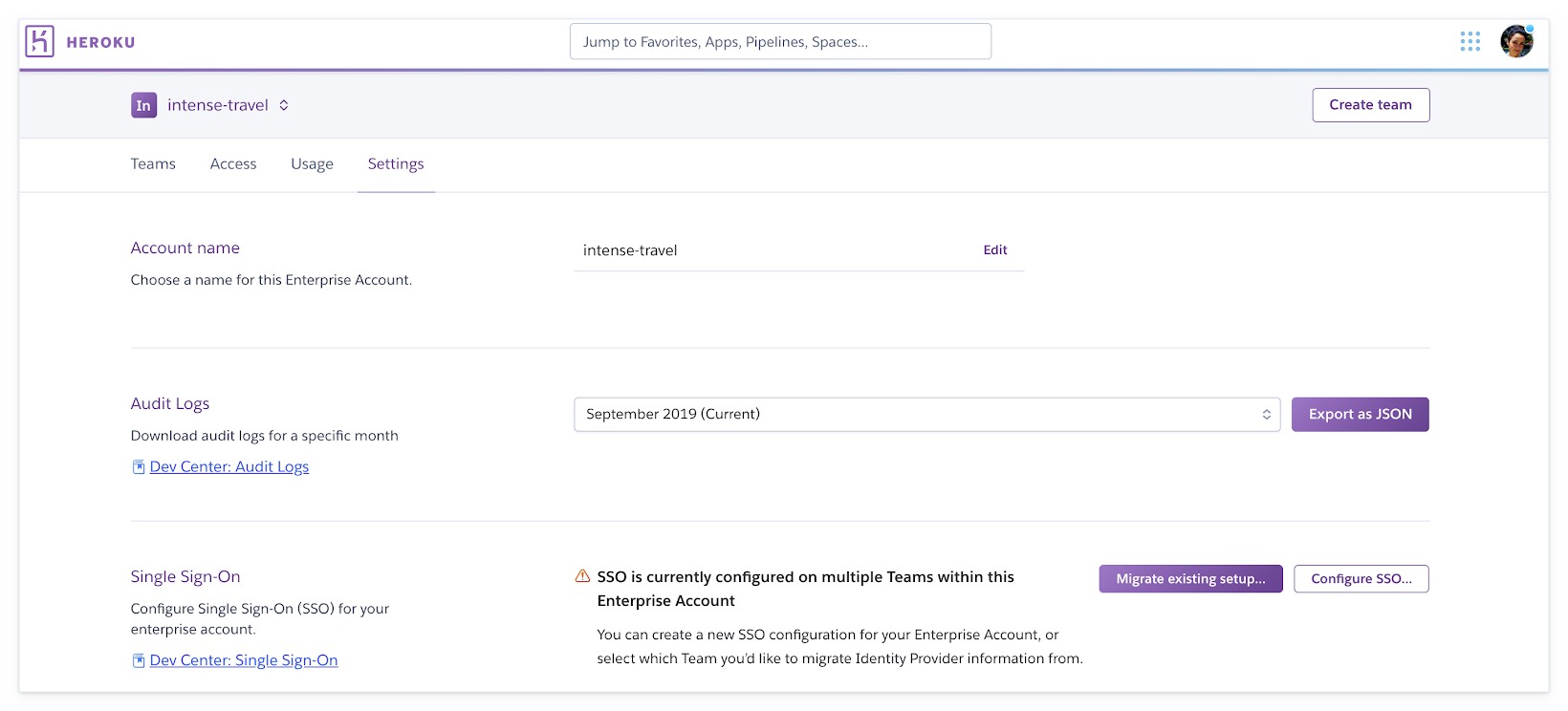Screen dimensions: 1568x711
Task: Click the Heroku logo icon
Action: (x=39, y=41)
